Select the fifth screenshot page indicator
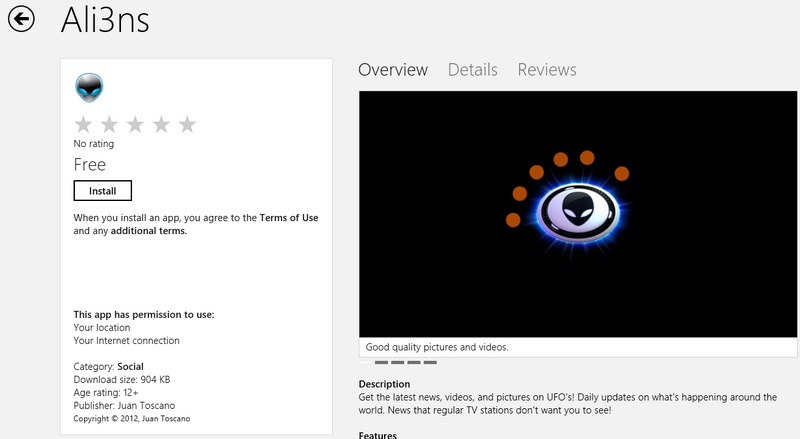Image resolution: width=800 pixels, height=439 pixels. click(x=430, y=362)
